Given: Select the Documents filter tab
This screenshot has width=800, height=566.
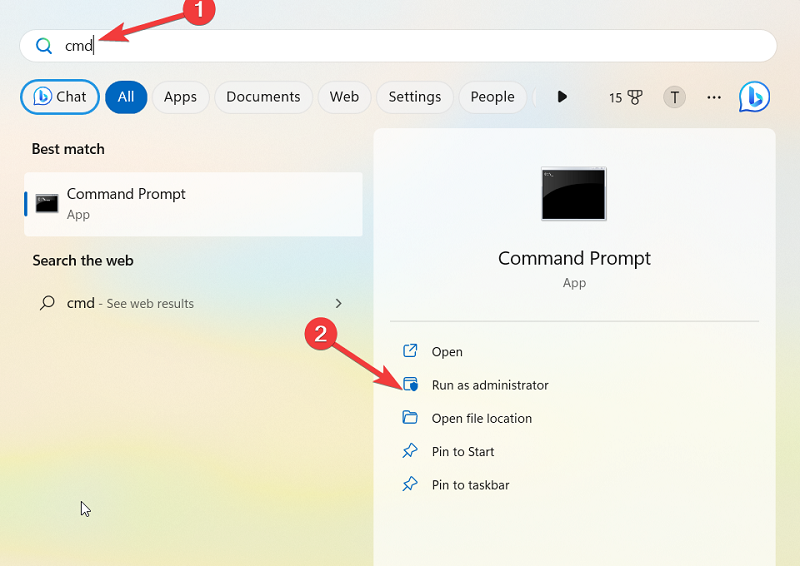Looking at the screenshot, I should 263,97.
